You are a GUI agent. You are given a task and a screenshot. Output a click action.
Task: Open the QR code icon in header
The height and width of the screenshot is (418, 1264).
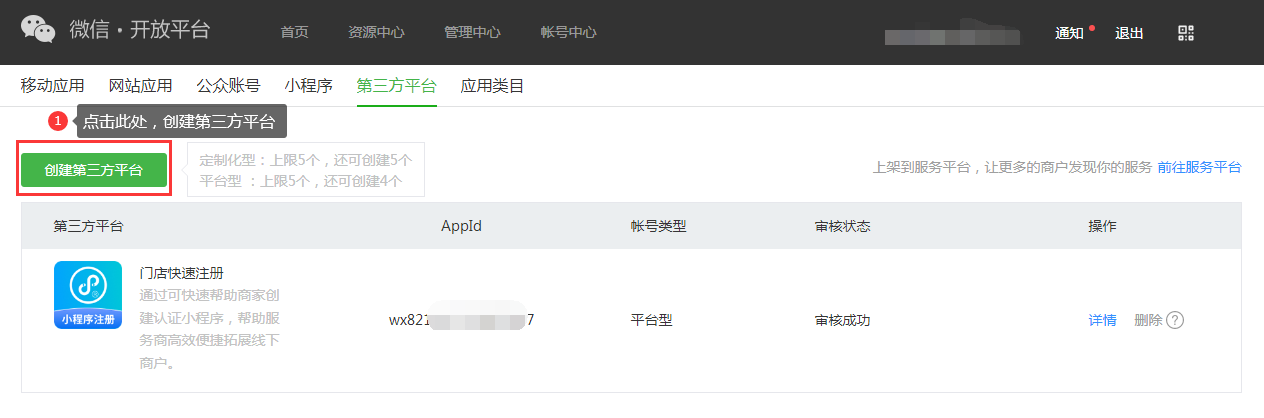(x=1187, y=32)
